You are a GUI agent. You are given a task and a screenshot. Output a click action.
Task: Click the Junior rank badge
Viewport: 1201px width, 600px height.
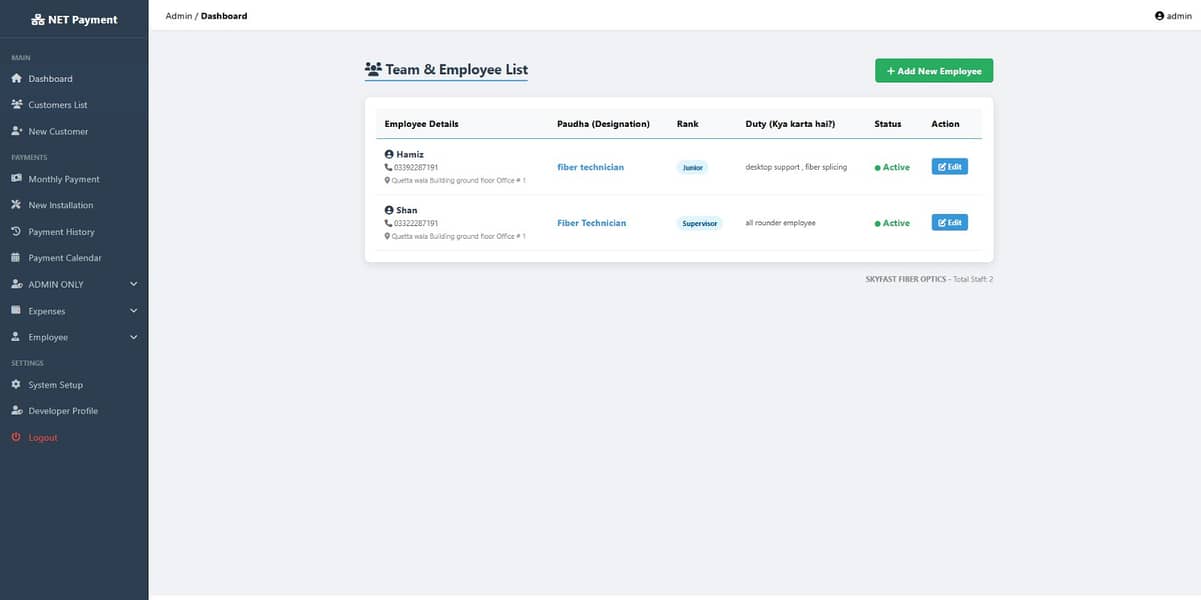[692, 167]
